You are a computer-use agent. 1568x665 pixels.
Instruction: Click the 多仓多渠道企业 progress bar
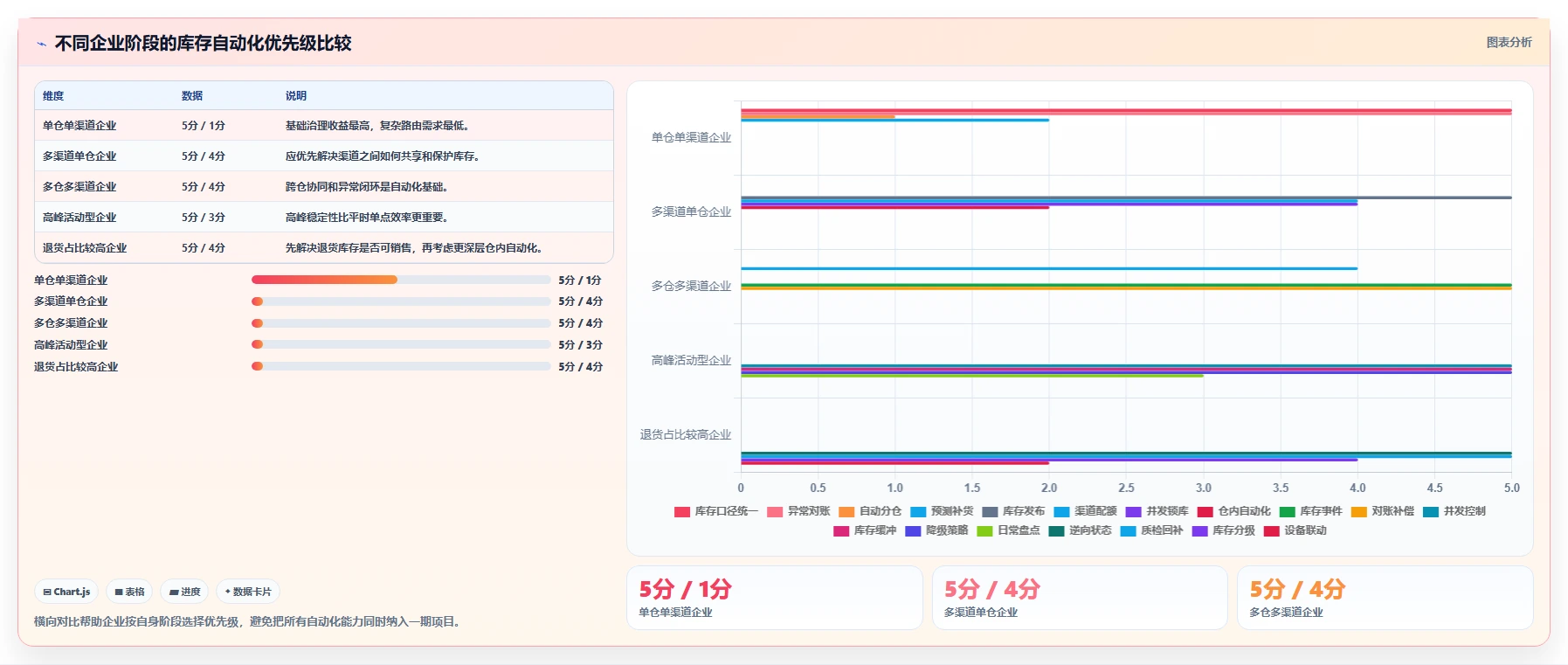click(x=401, y=323)
